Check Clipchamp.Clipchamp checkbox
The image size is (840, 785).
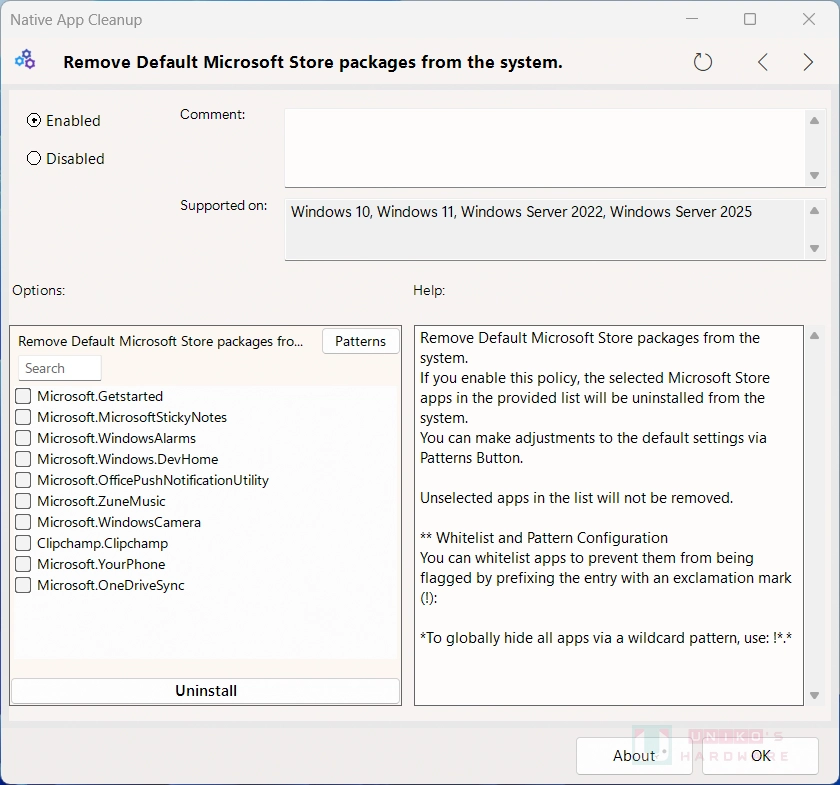click(23, 543)
